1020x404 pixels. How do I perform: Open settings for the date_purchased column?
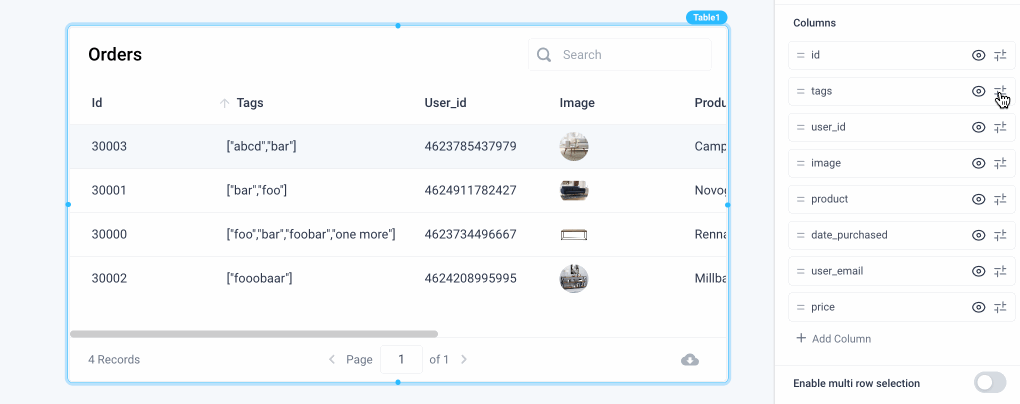pyautogui.click(x=1000, y=235)
